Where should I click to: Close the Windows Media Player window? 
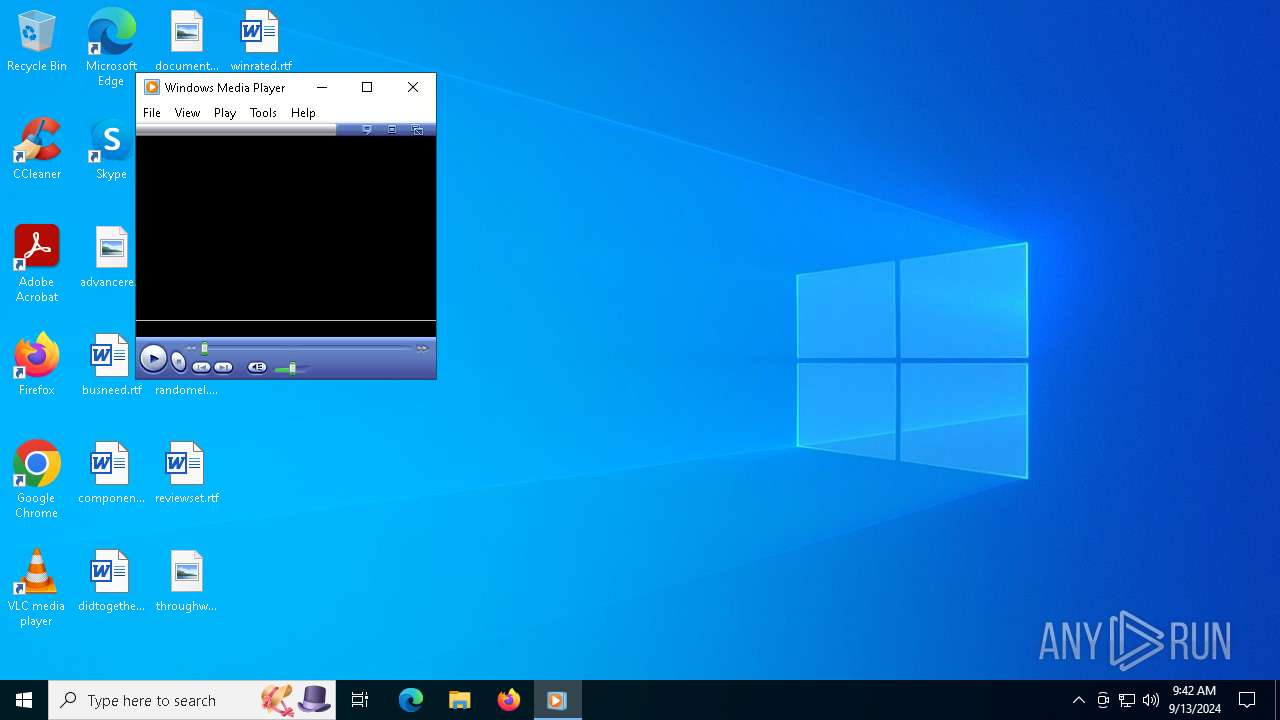[413, 87]
